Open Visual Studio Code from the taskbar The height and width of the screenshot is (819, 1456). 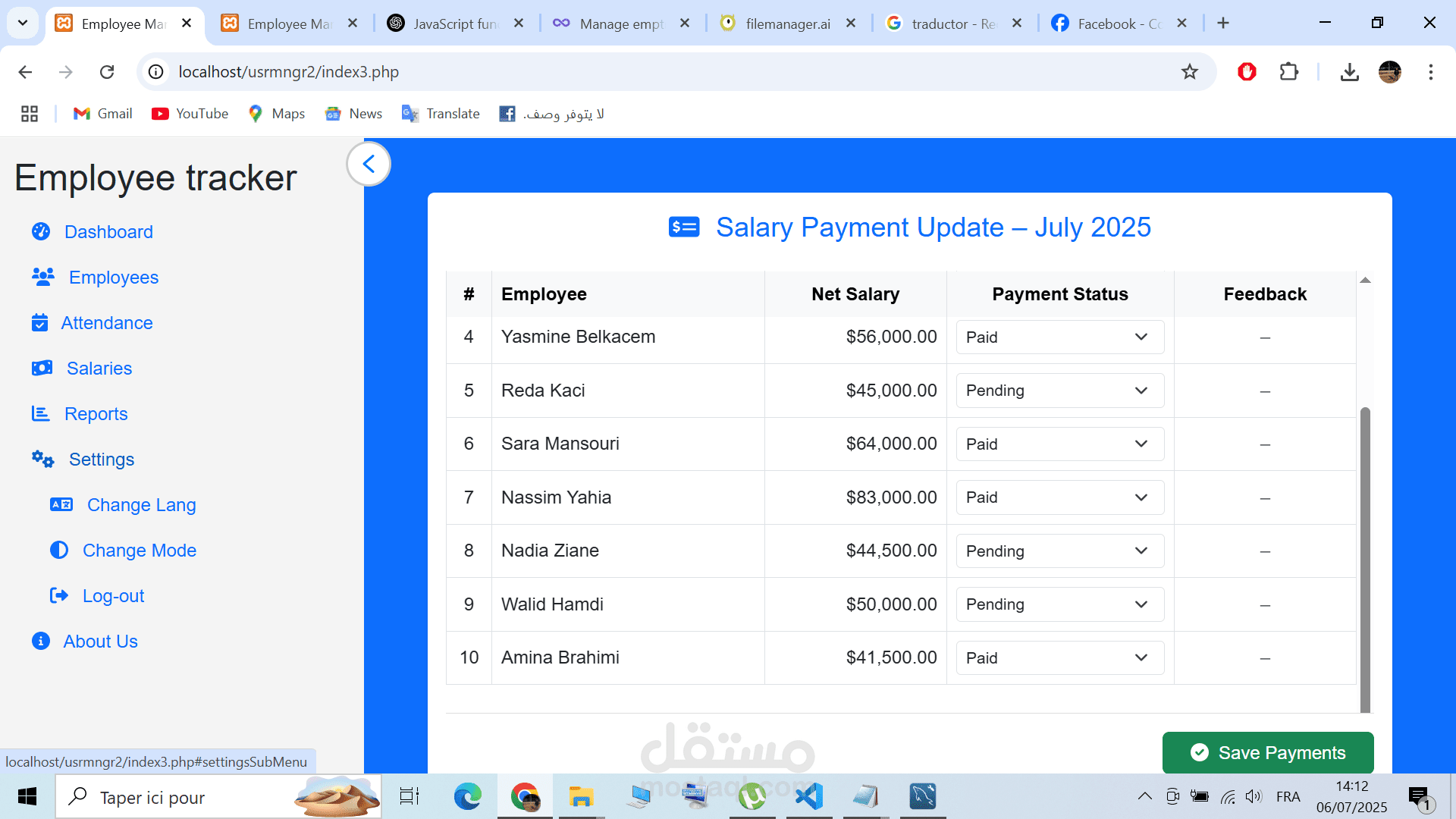[x=809, y=796]
